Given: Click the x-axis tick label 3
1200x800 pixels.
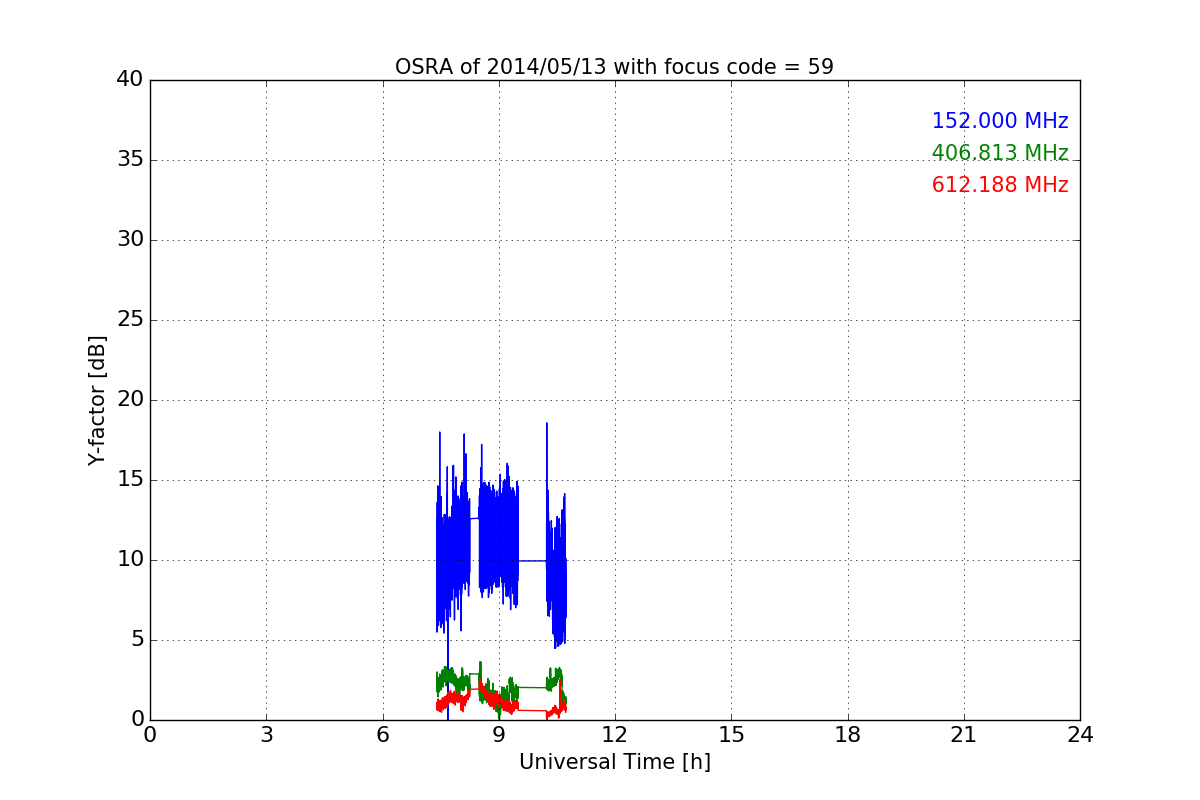Looking at the screenshot, I should point(266,734).
